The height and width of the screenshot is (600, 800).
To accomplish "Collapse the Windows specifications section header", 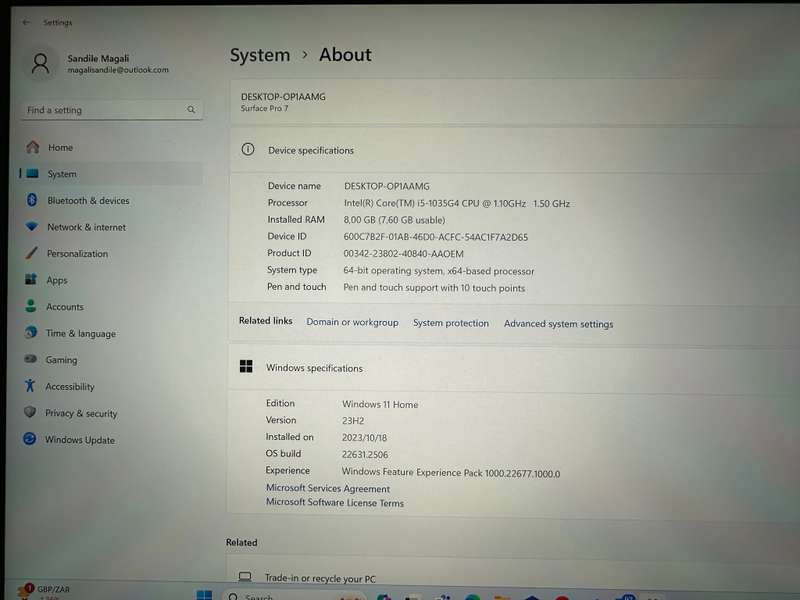I will 514,368.
